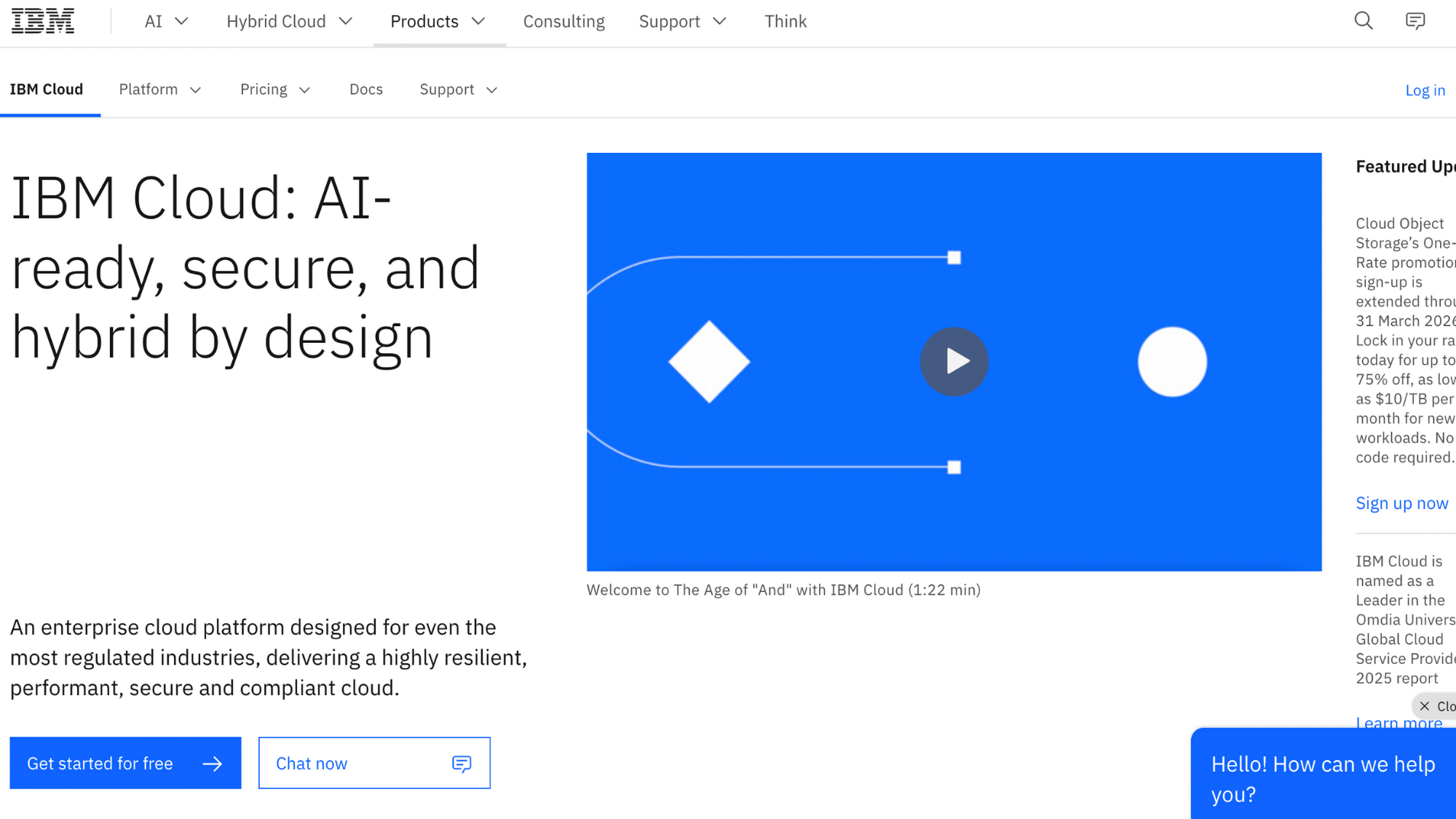The height and width of the screenshot is (819, 1456).
Task: Open the Platform submenu
Action: tap(159, 90)
